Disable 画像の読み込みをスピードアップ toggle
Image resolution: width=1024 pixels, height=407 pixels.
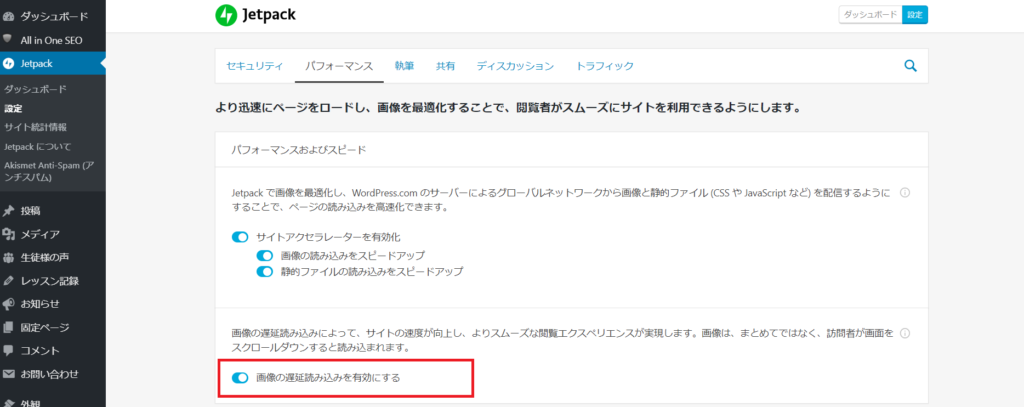click(265, 254)
